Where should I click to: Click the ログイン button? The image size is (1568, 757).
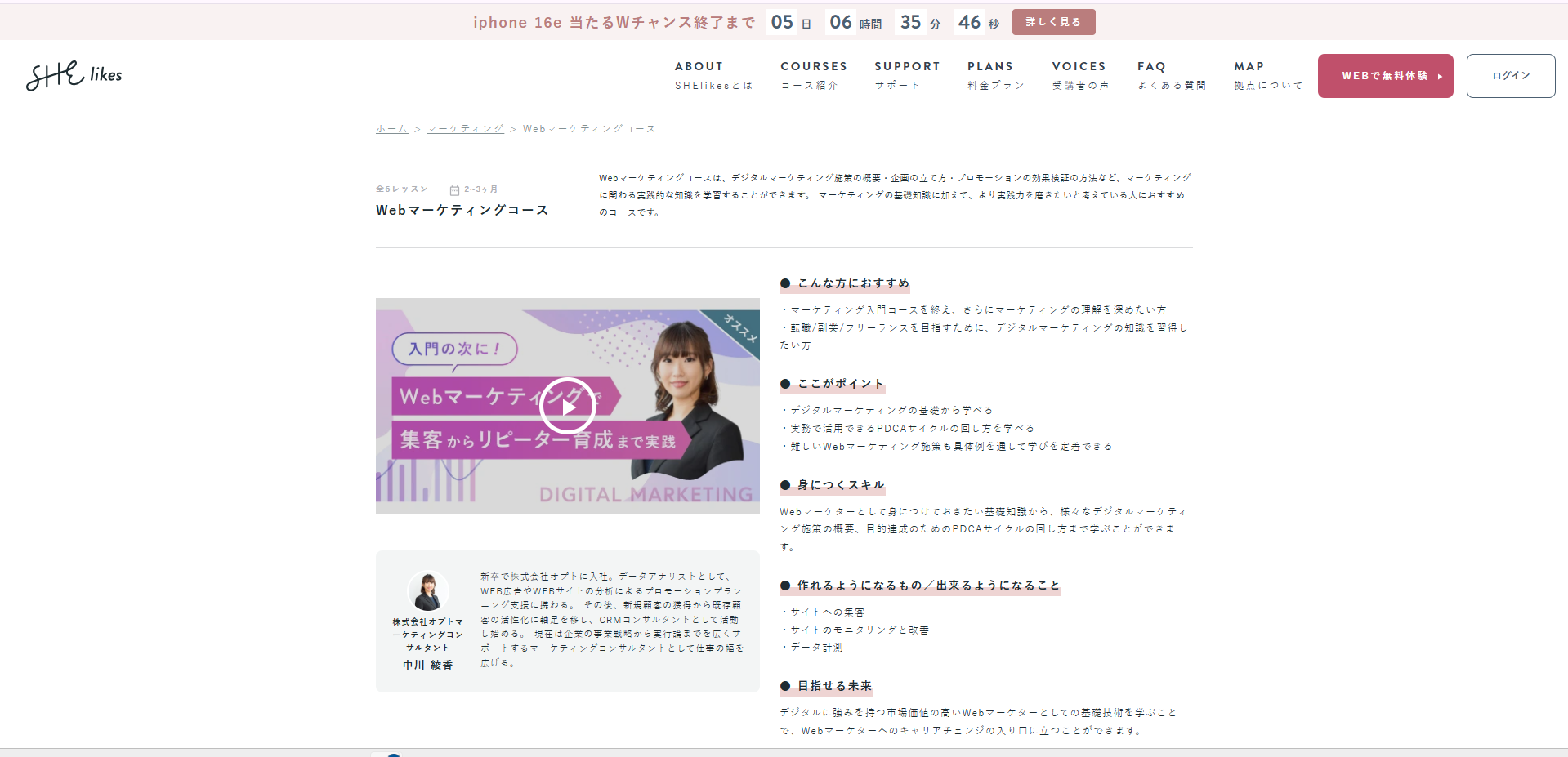1511,76
